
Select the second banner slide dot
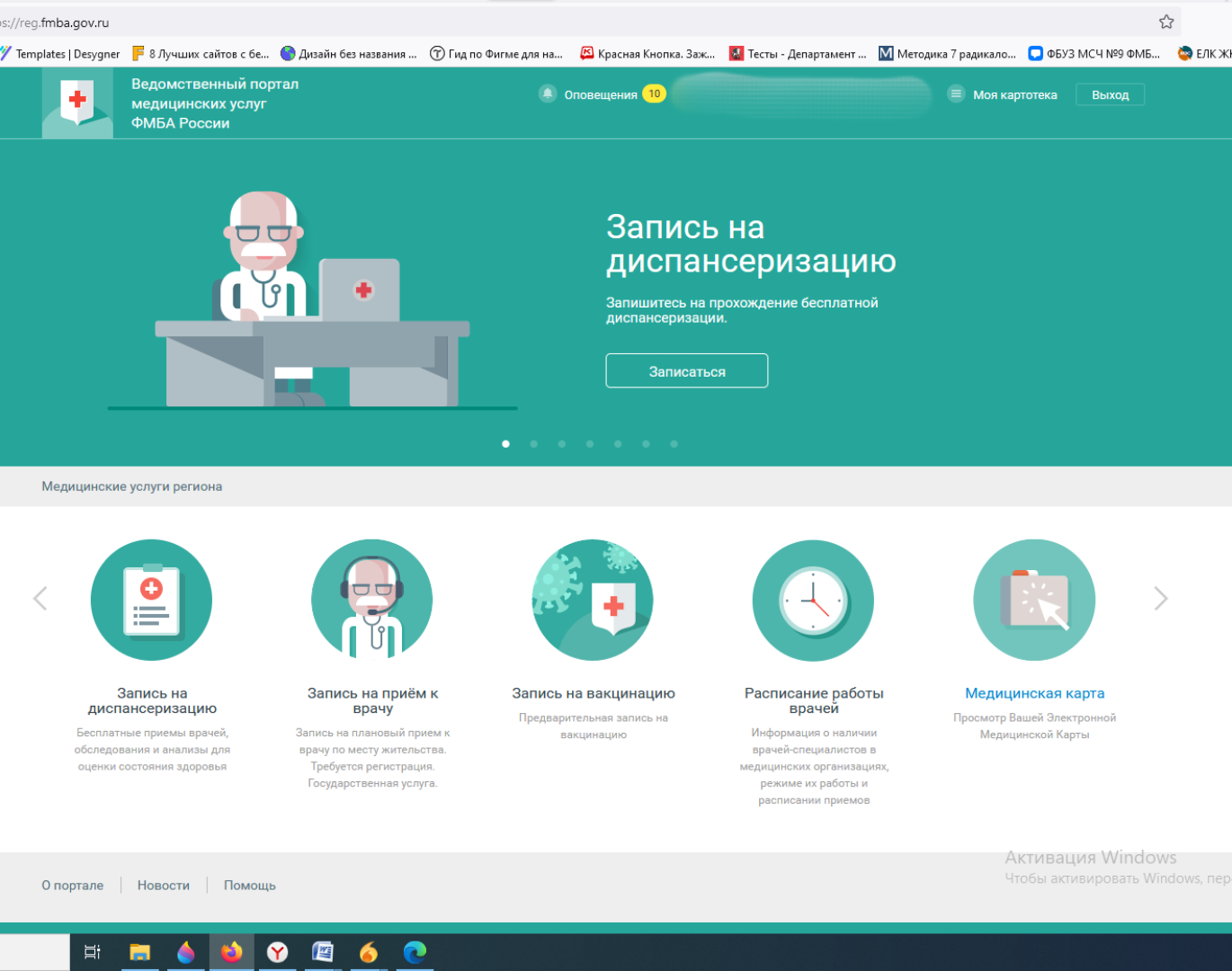pos(534,443)
